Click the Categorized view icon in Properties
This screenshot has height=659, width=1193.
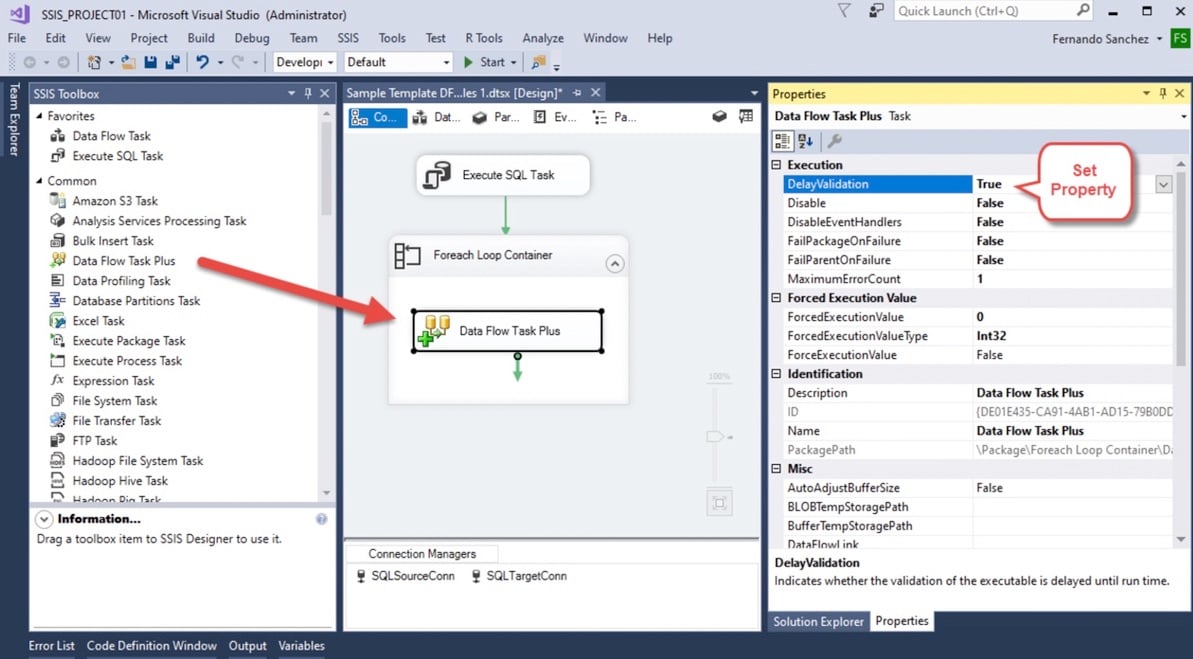(782, 141)
